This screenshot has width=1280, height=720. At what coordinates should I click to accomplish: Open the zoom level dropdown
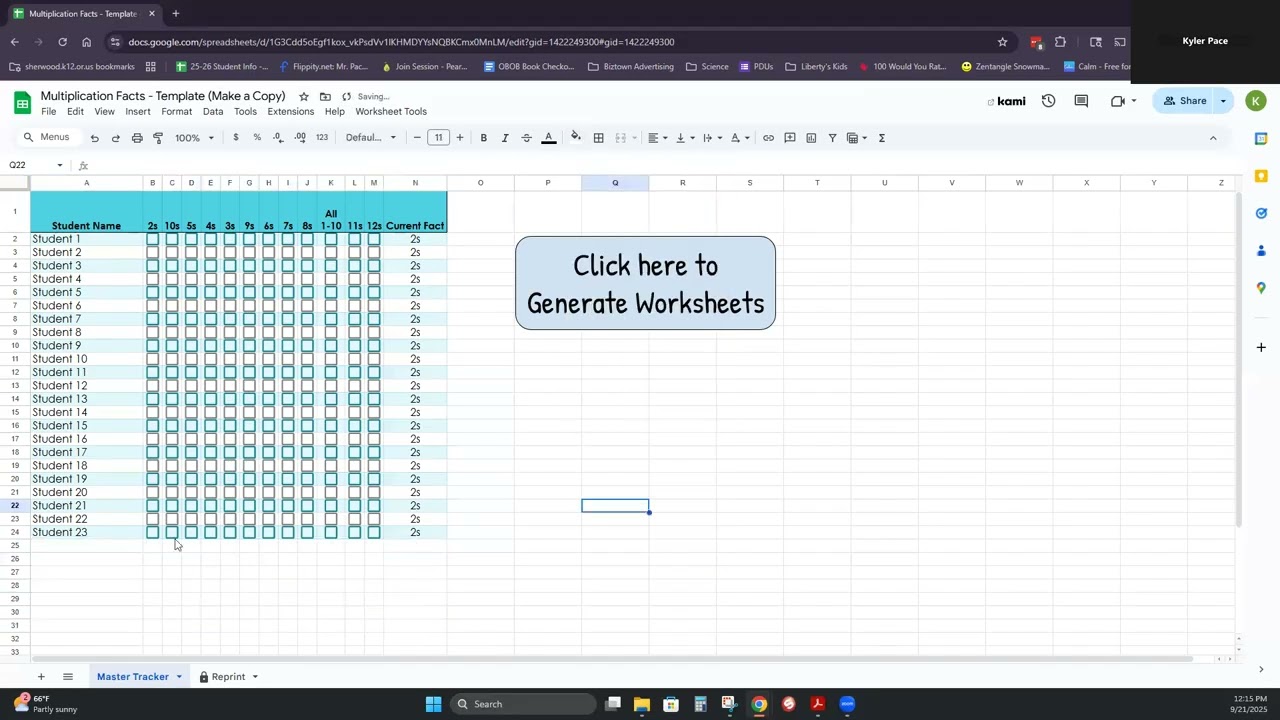pyautogui.click(x=194, y=138)
